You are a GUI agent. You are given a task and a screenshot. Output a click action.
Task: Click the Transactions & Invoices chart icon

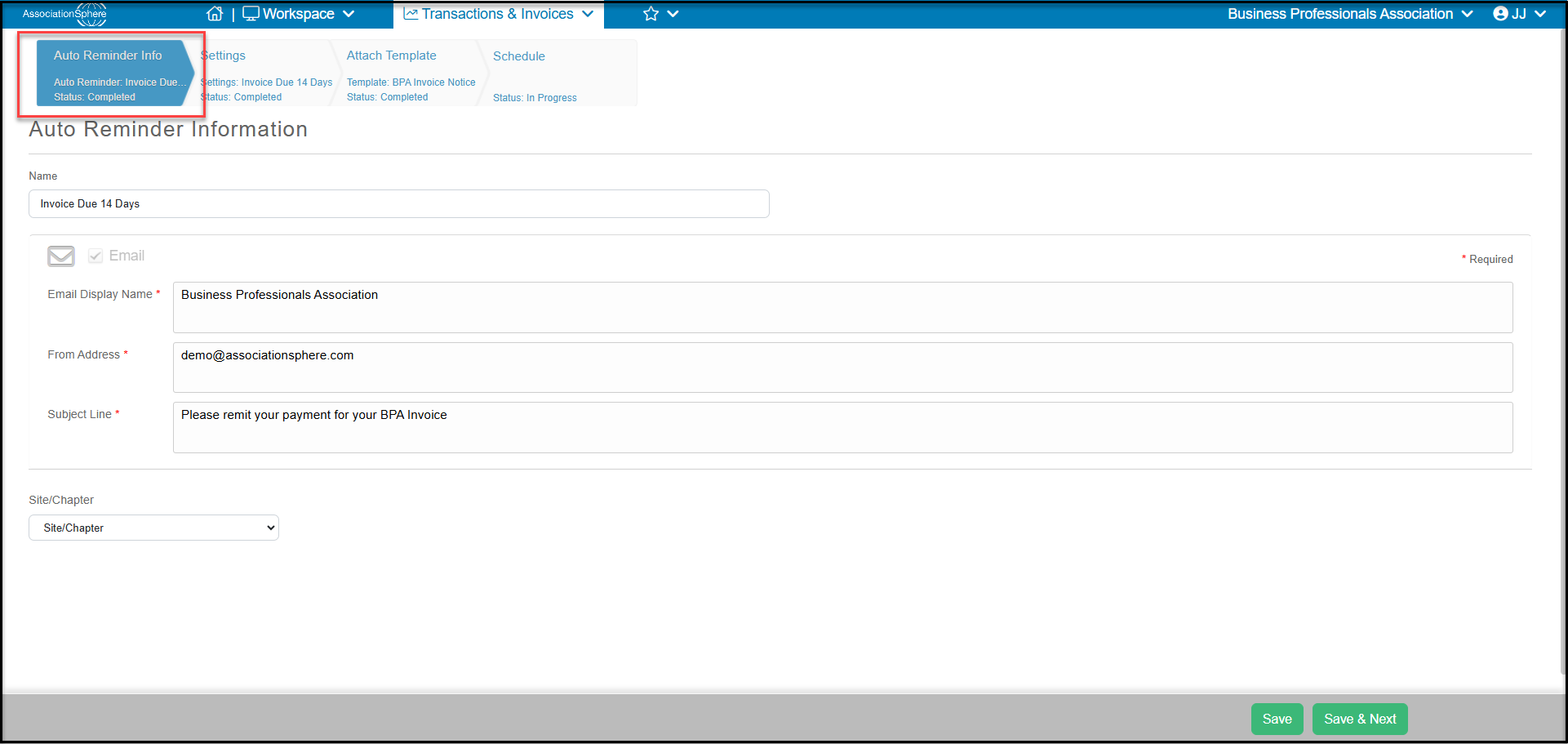click(x=411, y=14)
